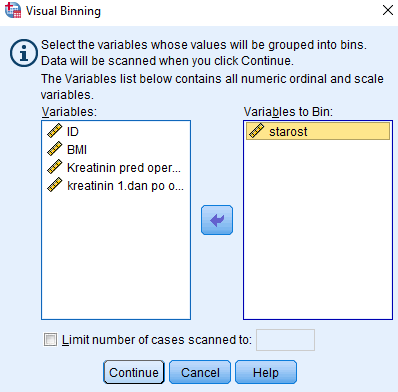
Task: Click the cases scanned limit input field
Action: [285, 340]
